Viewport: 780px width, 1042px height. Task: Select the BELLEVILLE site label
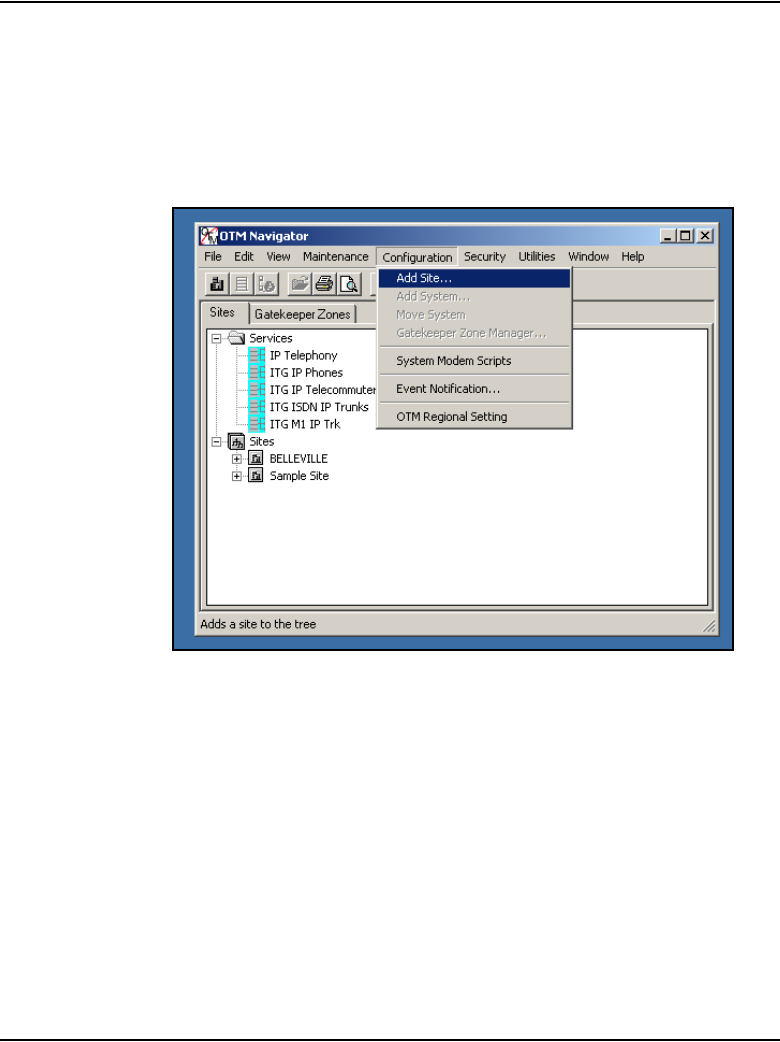pyautogui.click(x=298, y=459)
